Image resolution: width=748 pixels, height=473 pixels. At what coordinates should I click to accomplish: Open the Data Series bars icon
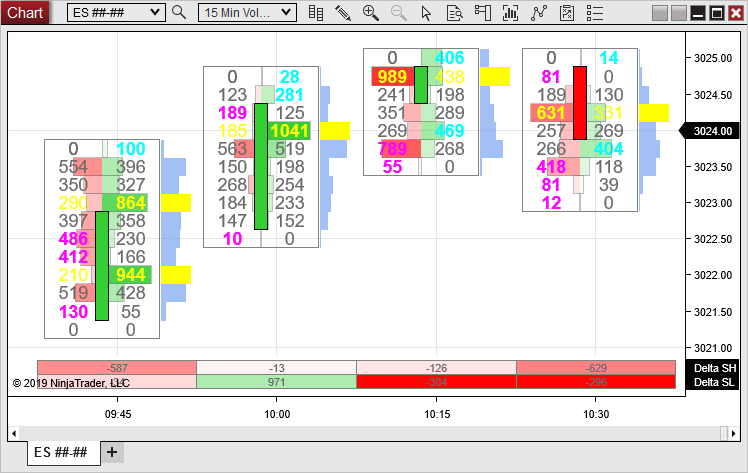coord(316,12)
